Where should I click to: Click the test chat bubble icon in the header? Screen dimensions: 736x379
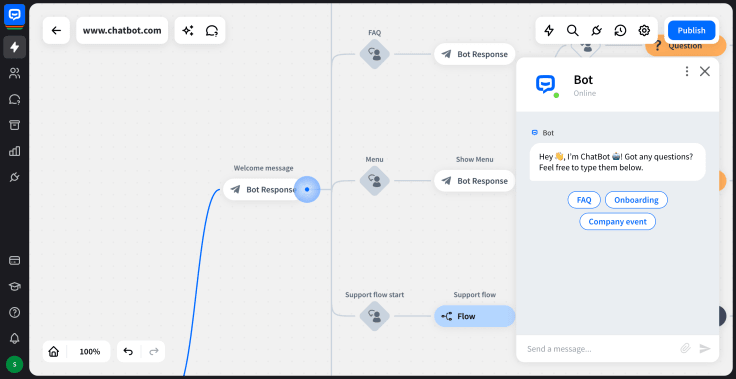[212, 31]
